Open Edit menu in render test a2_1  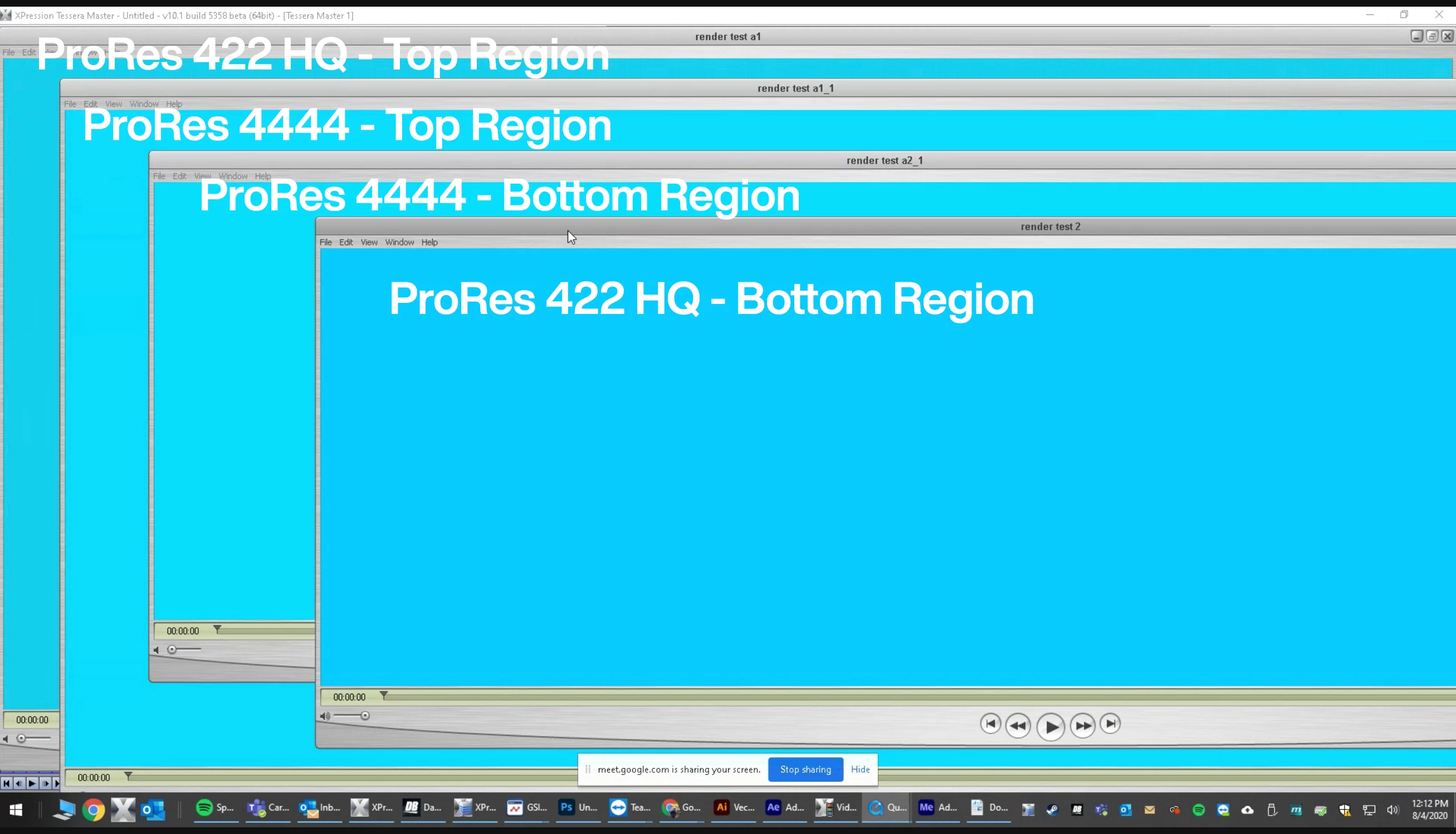pyautogui.click(x=179, y=176)
